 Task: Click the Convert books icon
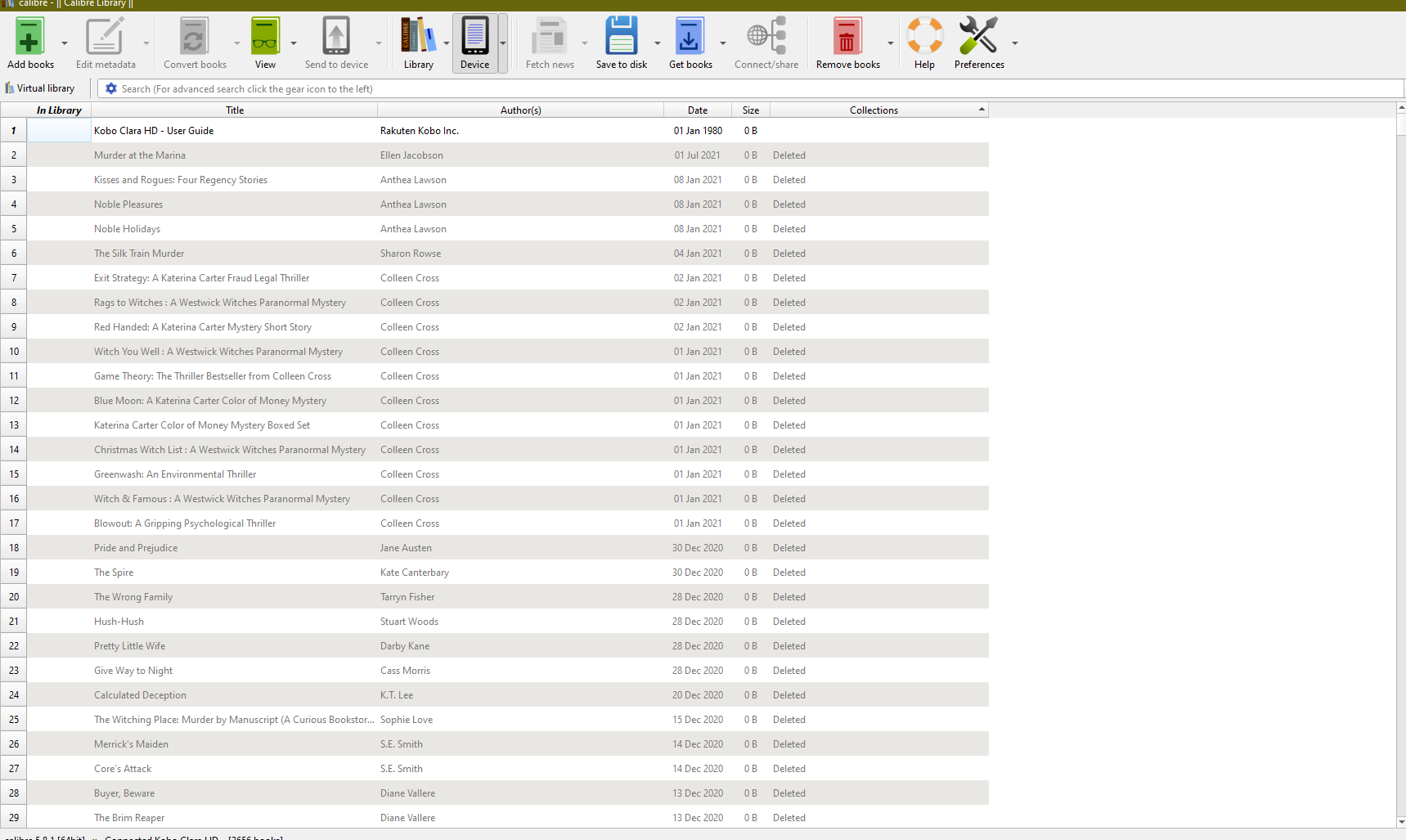[x=195, y=36]
